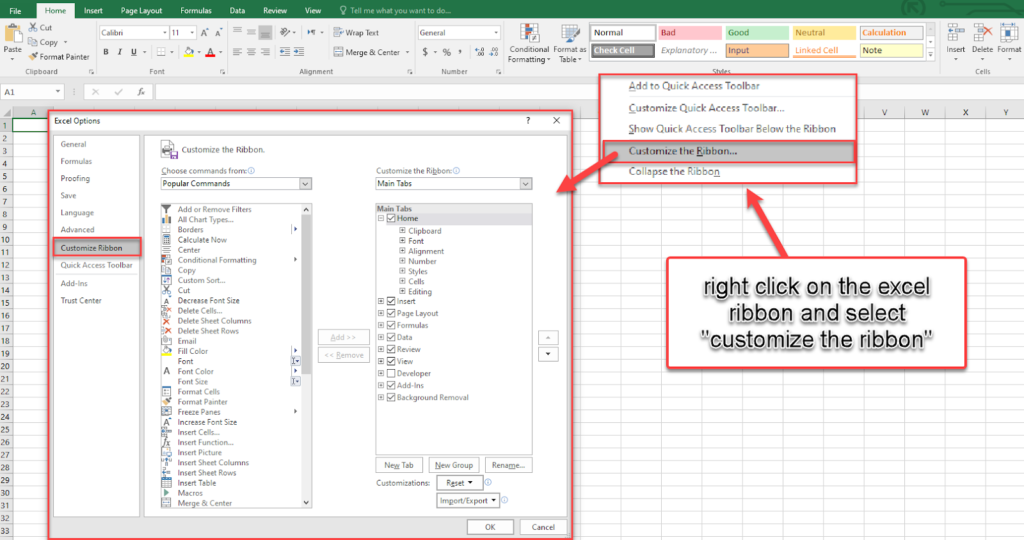Click the New Tab button
Viewport: 1024px width, 540px height.
click(399, 465)
